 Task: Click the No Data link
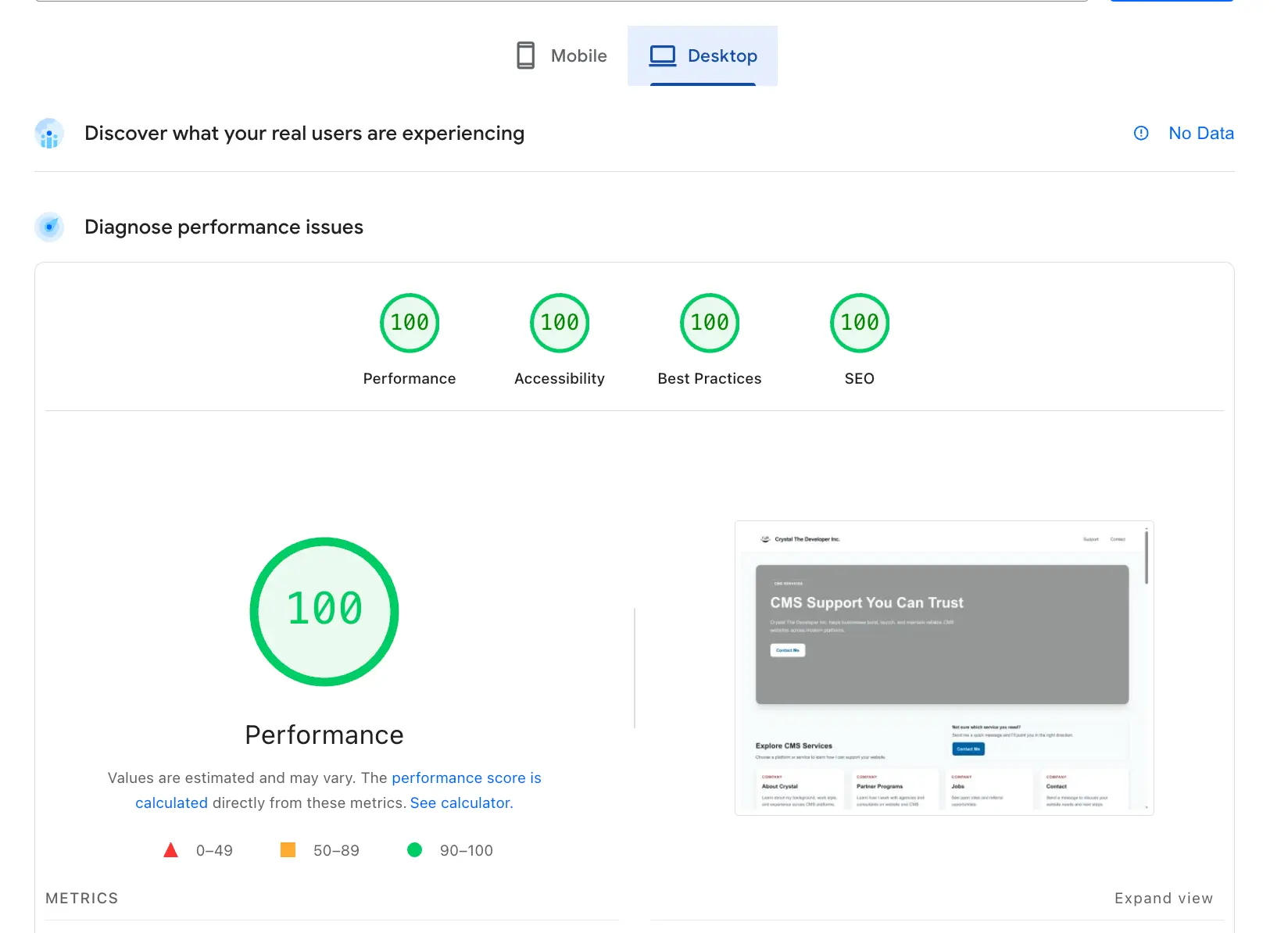1201,133
